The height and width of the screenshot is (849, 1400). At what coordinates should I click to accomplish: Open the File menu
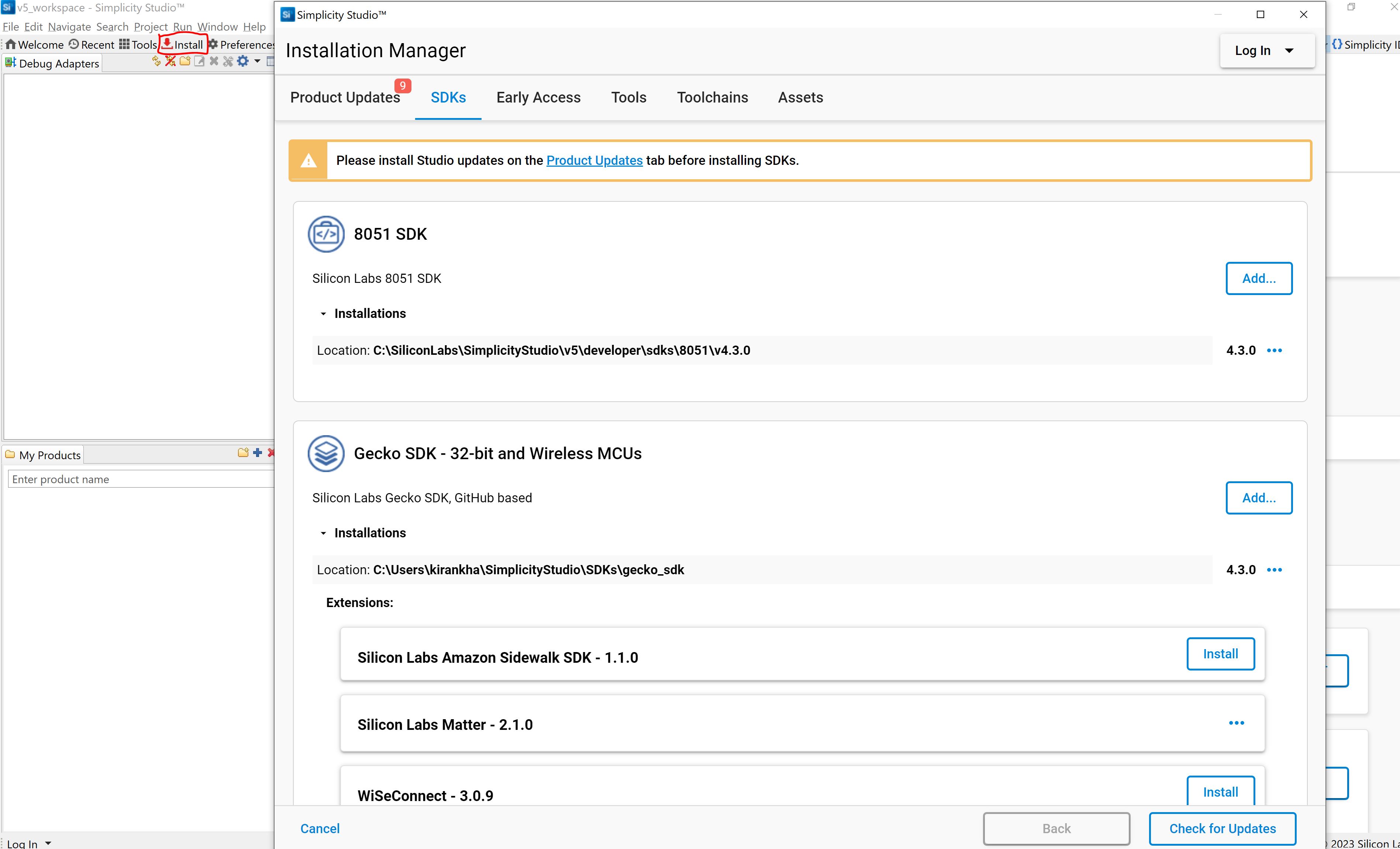tap(11, 27)
